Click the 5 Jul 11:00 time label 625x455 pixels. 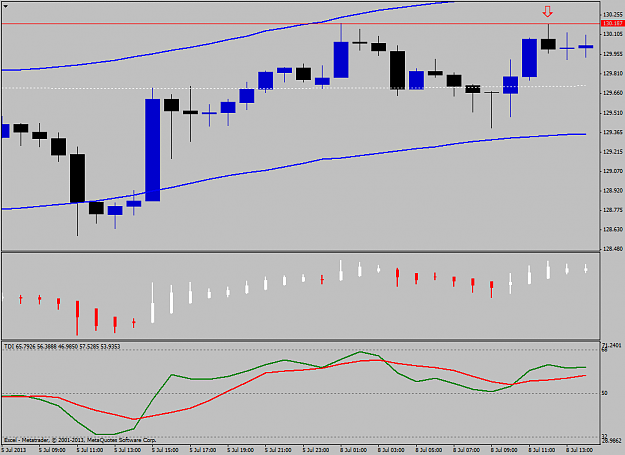point(90,450)
